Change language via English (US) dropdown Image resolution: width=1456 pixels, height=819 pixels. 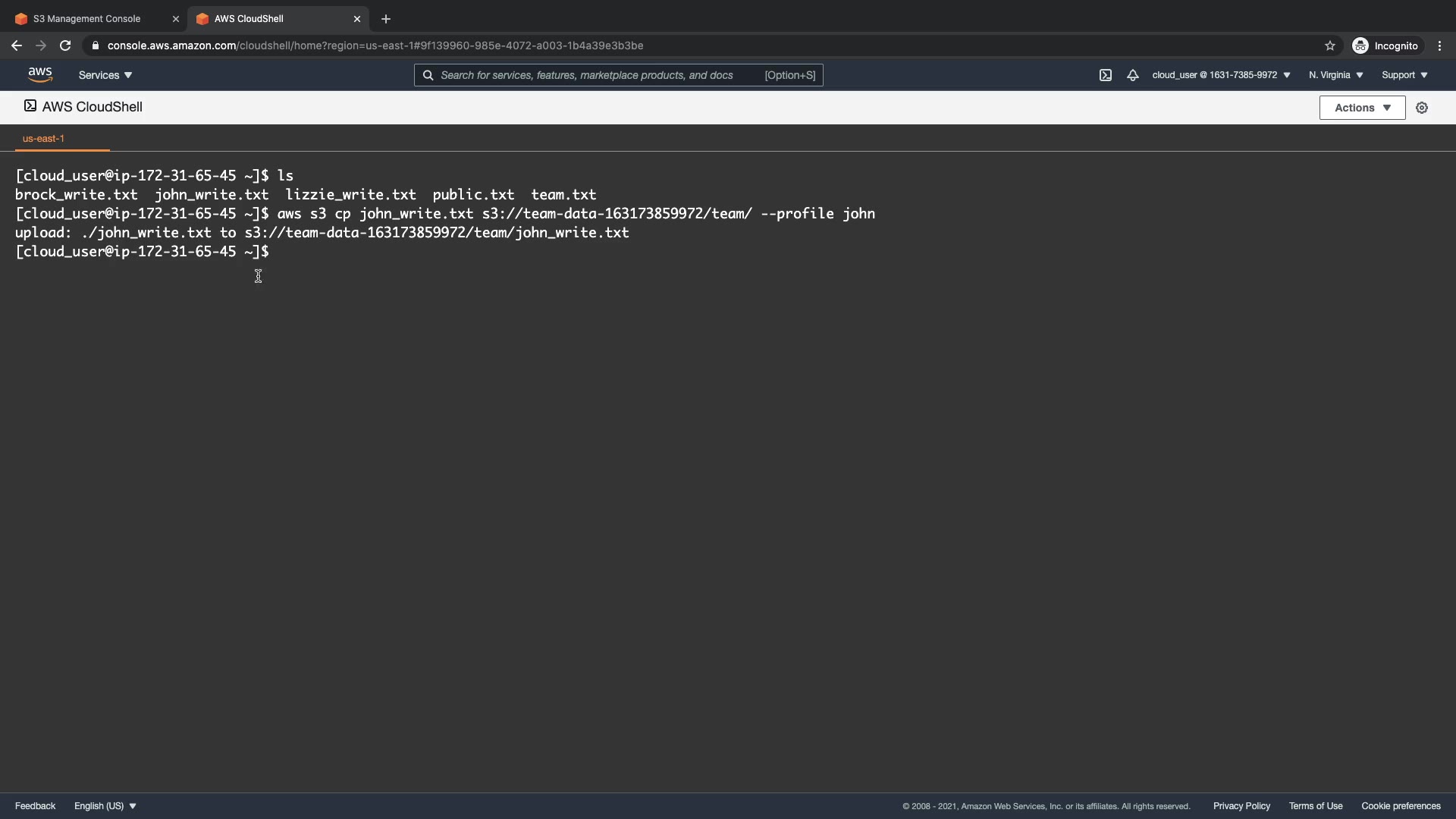click(x=105, y=806)
